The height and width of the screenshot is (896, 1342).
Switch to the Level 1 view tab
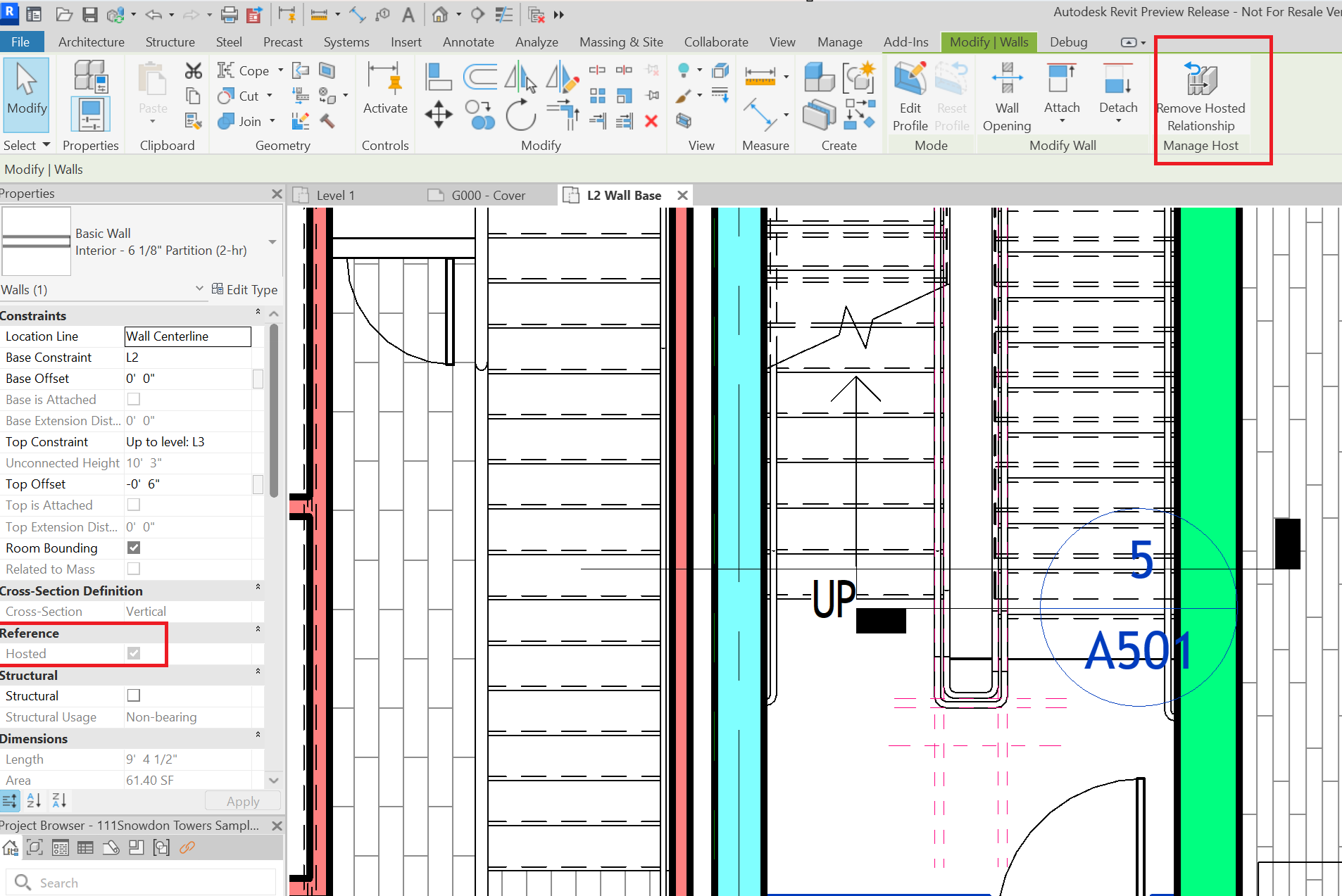335,196
